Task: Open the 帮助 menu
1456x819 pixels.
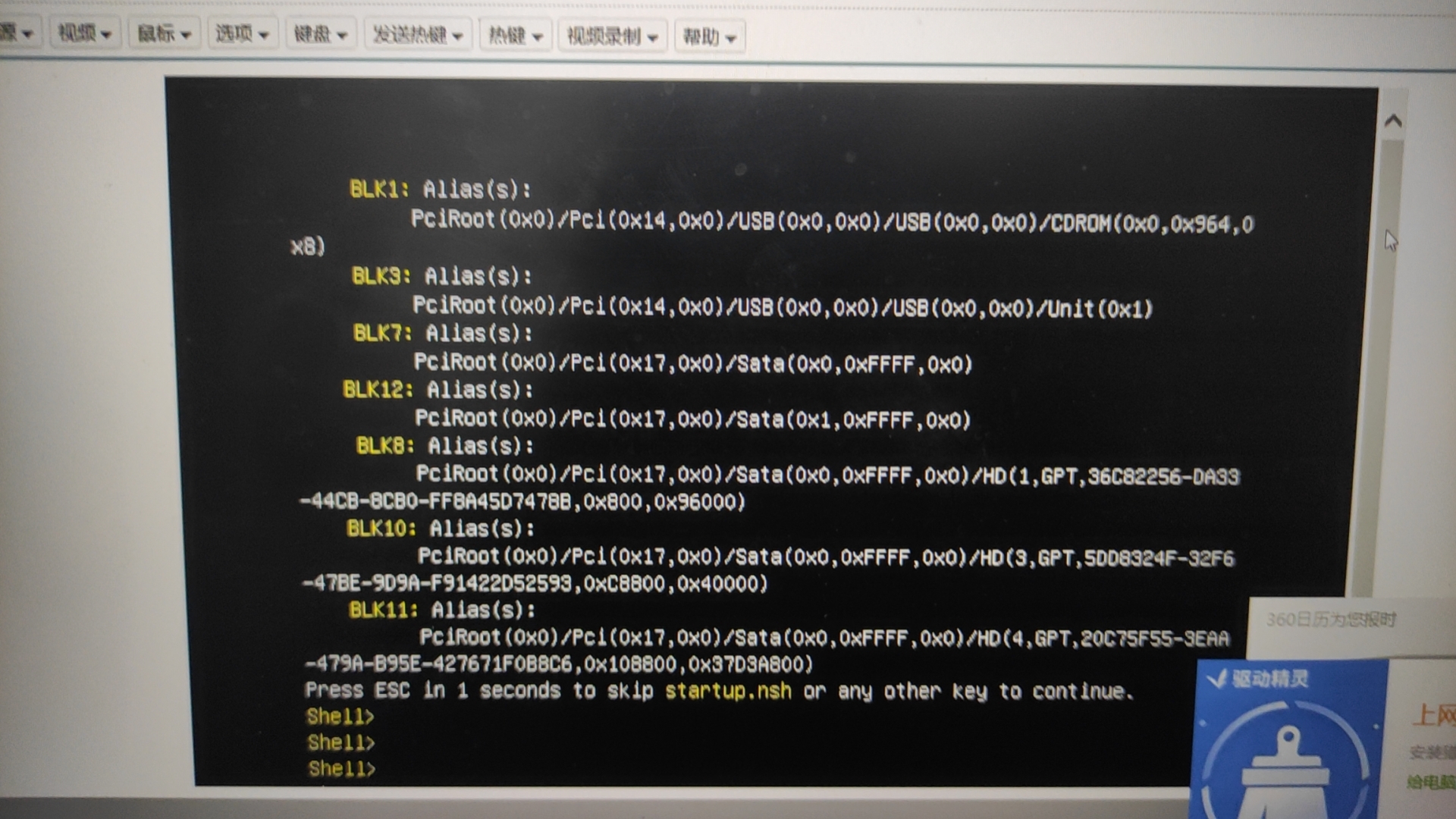Action: (x=709, y=36)
